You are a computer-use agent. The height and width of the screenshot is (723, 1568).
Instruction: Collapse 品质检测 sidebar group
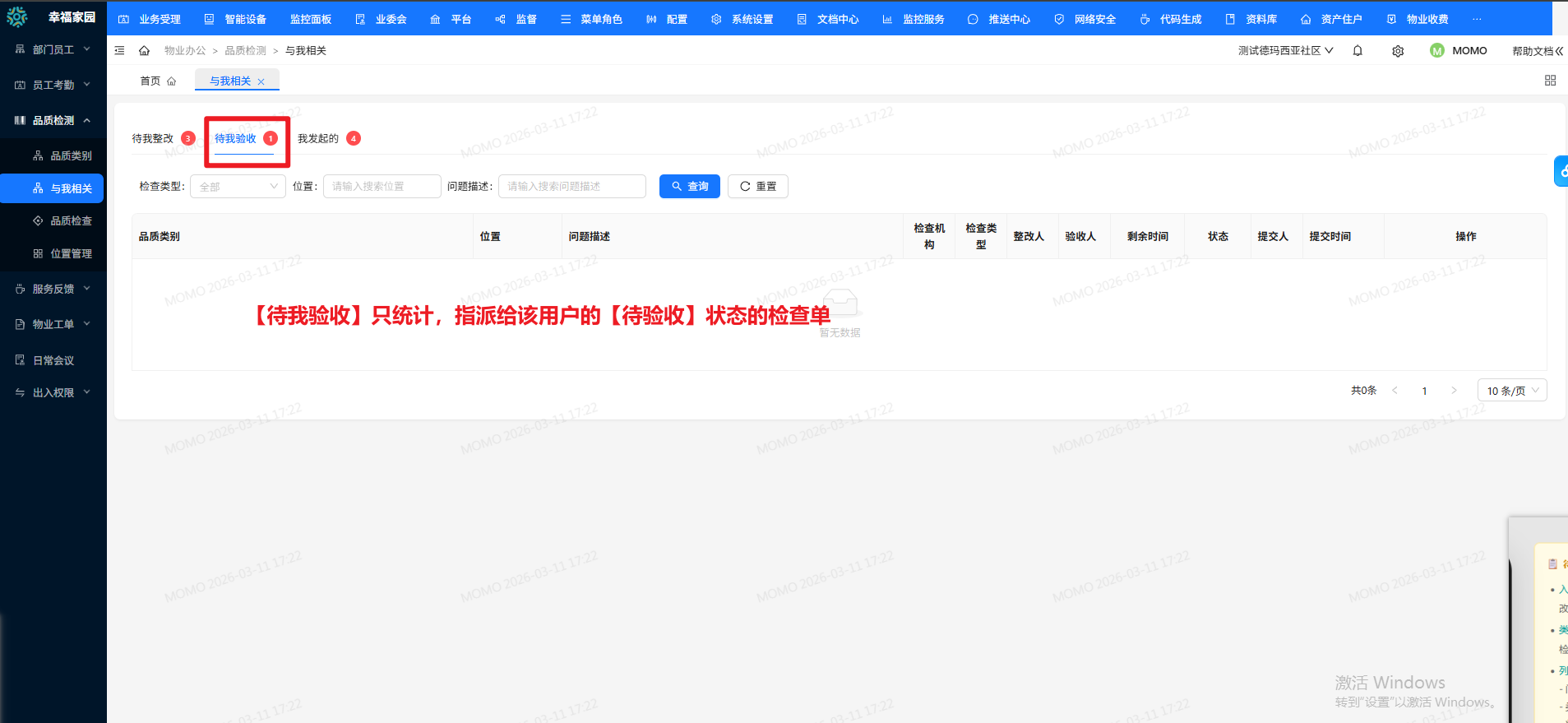[53, 120]
